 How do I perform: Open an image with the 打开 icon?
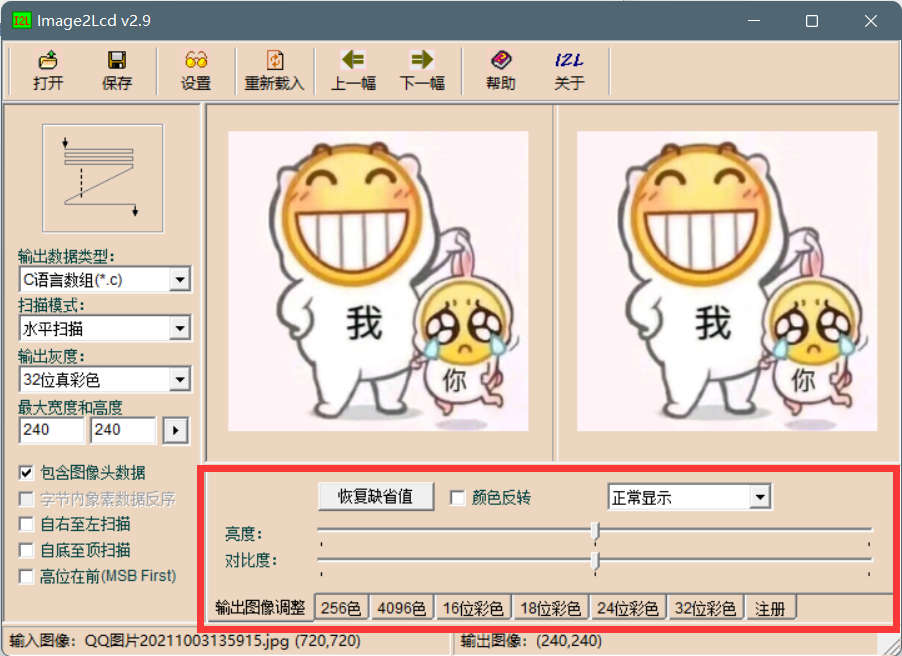(48, 70)
